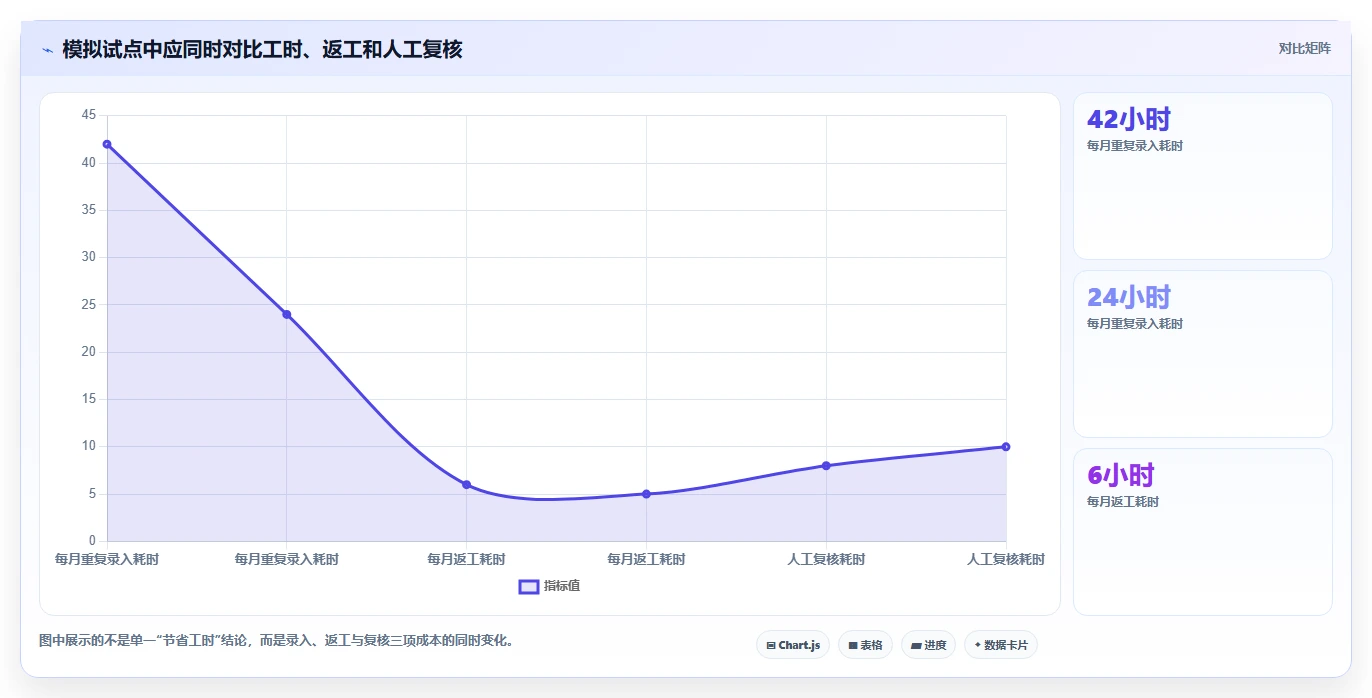Screen dimensions: 1372x698
Task: Click the lightning icon beside the panel title
Action: point(47,50)
